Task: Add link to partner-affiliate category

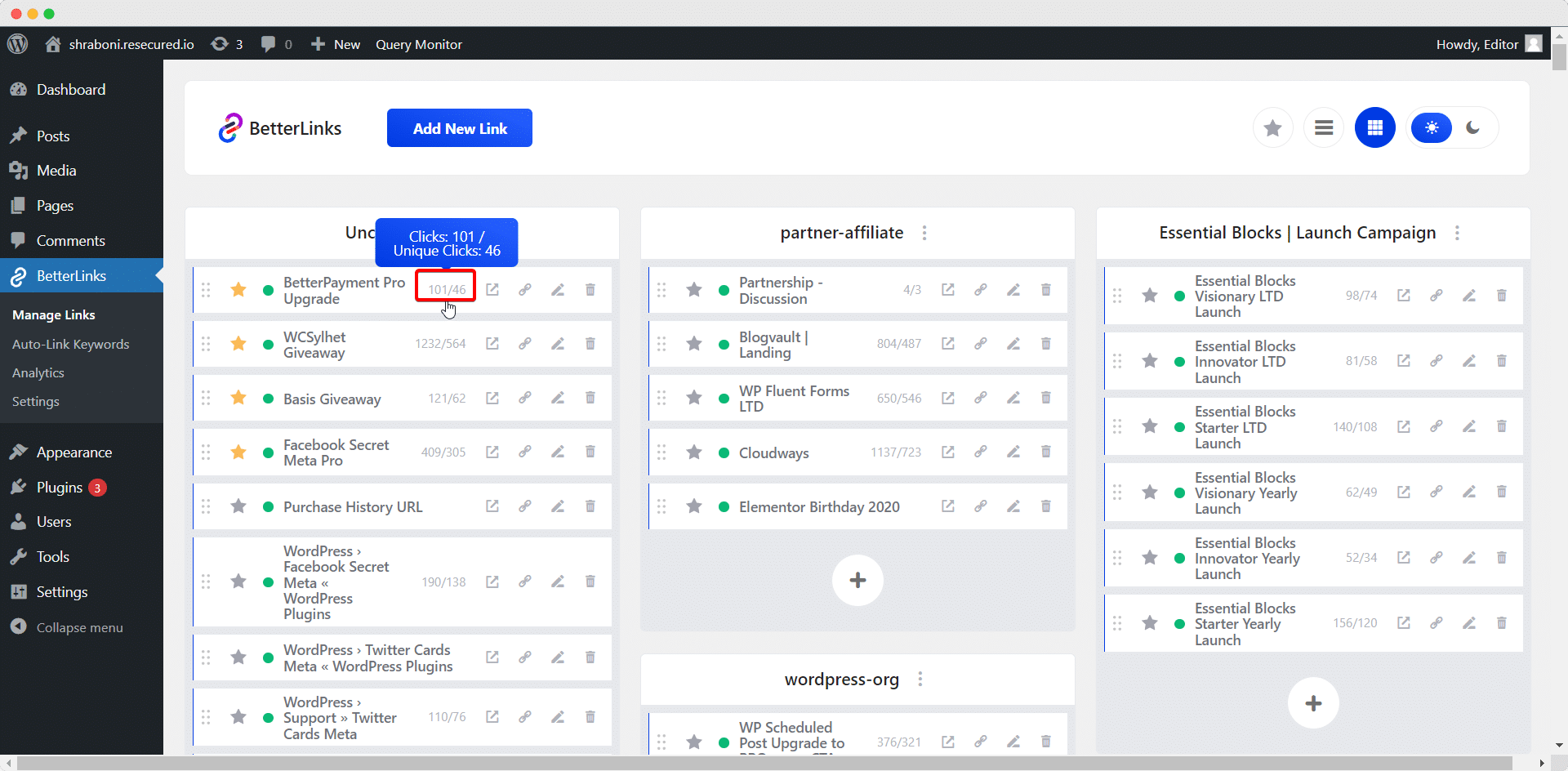Action: (857, 581)
